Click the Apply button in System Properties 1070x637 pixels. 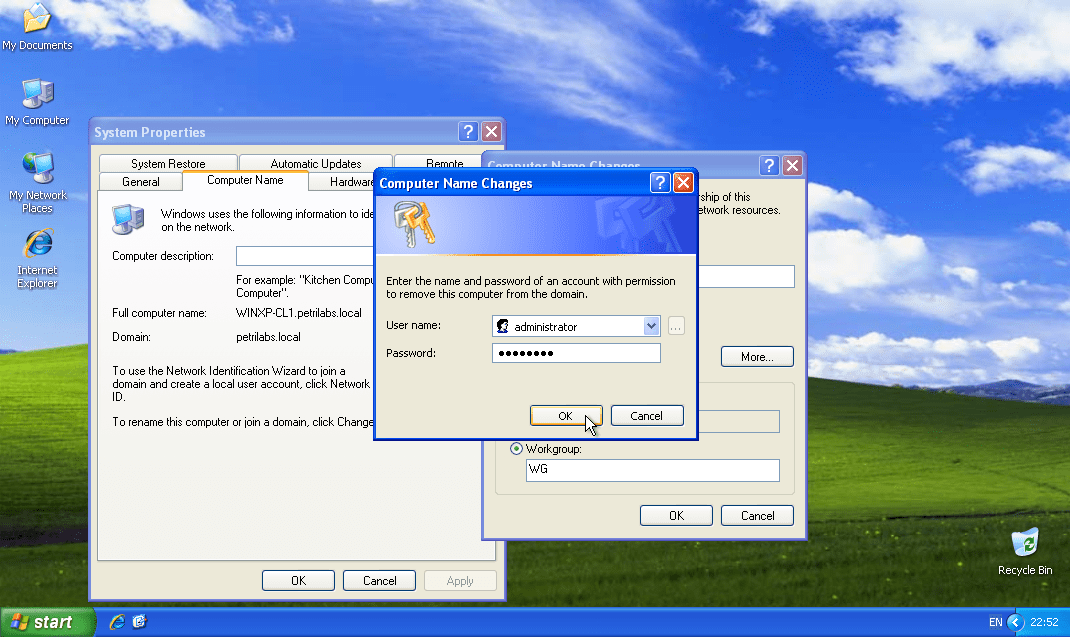click(x=460, y=580)
